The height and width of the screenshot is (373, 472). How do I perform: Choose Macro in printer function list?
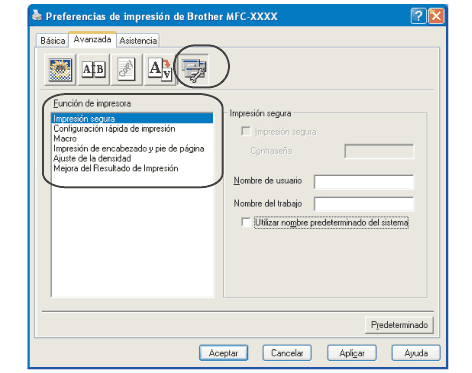pos(132,138)
